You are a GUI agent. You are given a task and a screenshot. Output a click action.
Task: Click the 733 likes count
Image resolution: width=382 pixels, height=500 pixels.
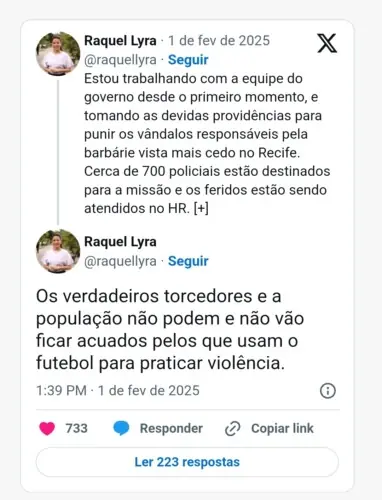pyautogui.click(x=76, y=428)
